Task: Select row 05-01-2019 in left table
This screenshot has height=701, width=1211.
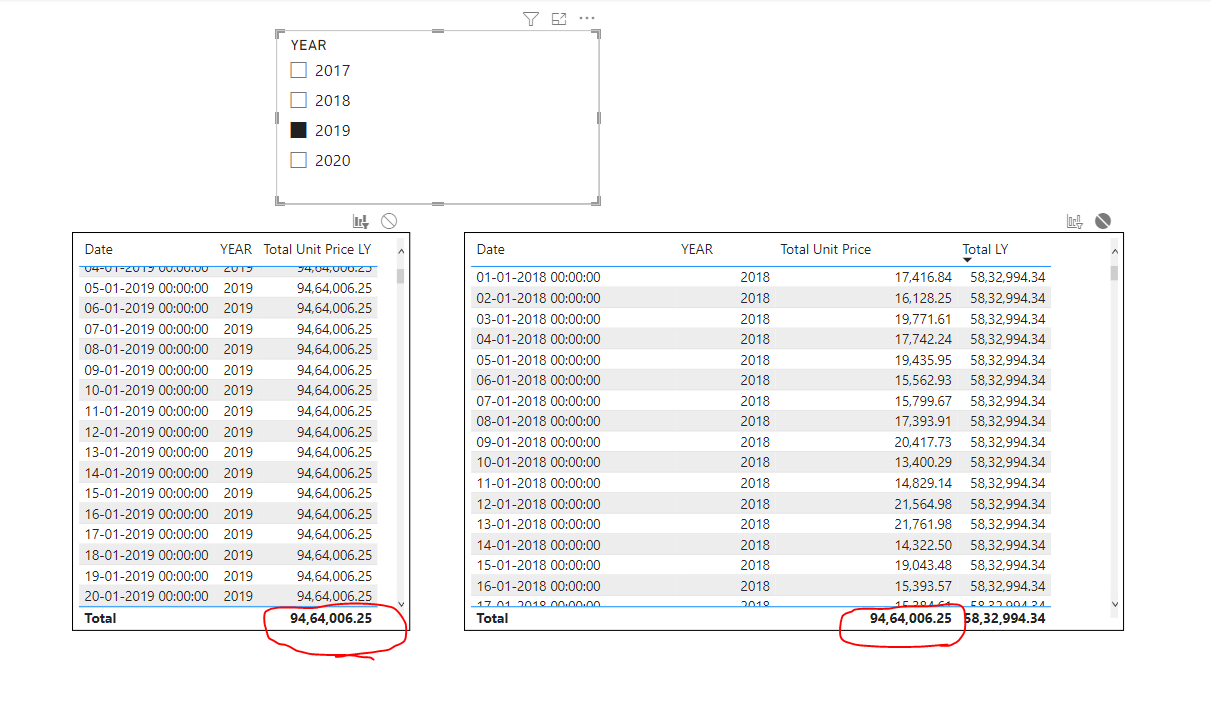Action: (228, 287)
